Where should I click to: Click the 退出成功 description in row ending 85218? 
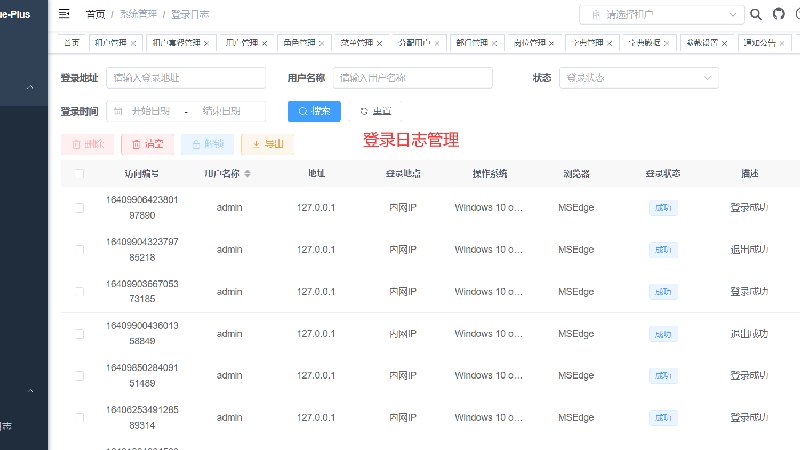[749, 249]
